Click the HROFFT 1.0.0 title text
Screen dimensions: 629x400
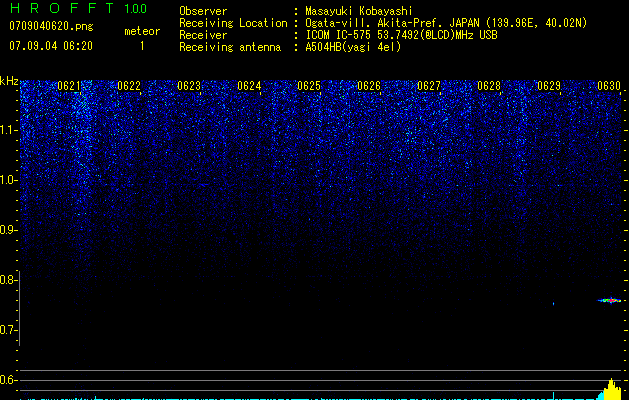78,8
